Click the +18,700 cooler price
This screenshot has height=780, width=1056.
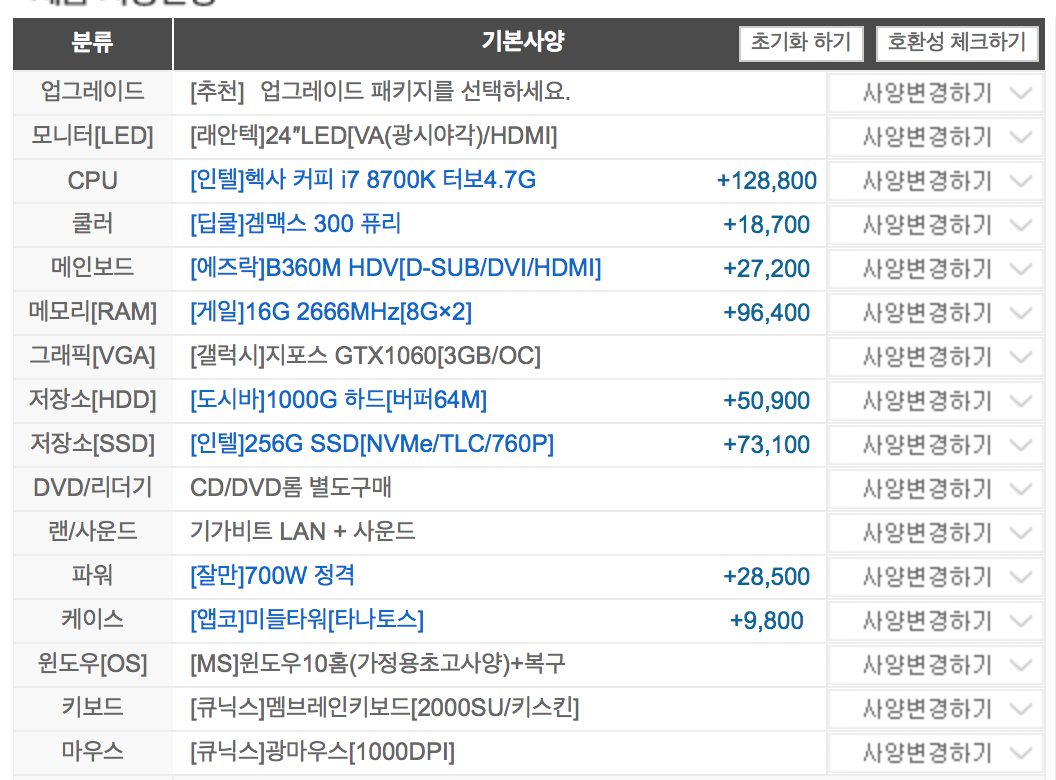766,225
